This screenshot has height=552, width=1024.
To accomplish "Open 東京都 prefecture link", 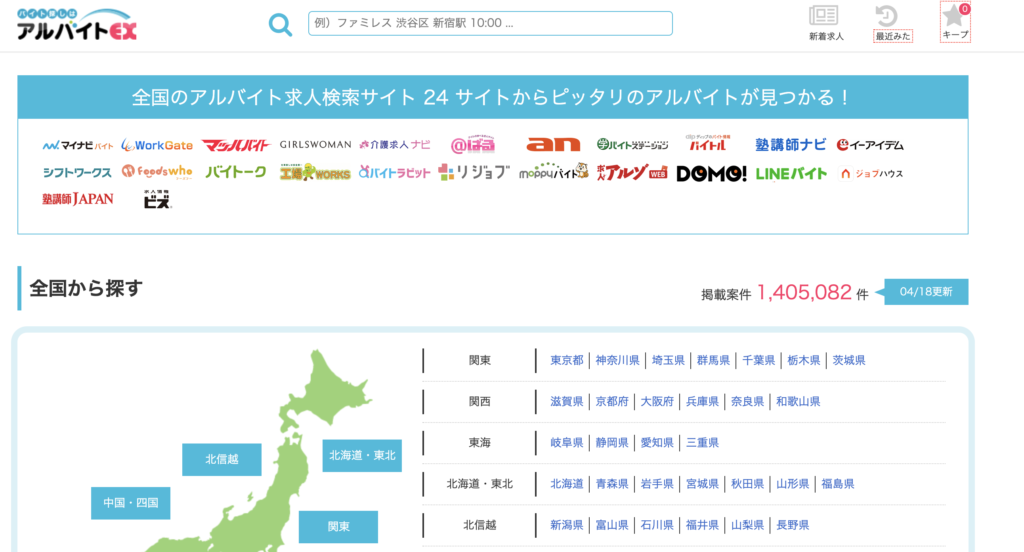I will pyautogui.click(x=567, y=361).
